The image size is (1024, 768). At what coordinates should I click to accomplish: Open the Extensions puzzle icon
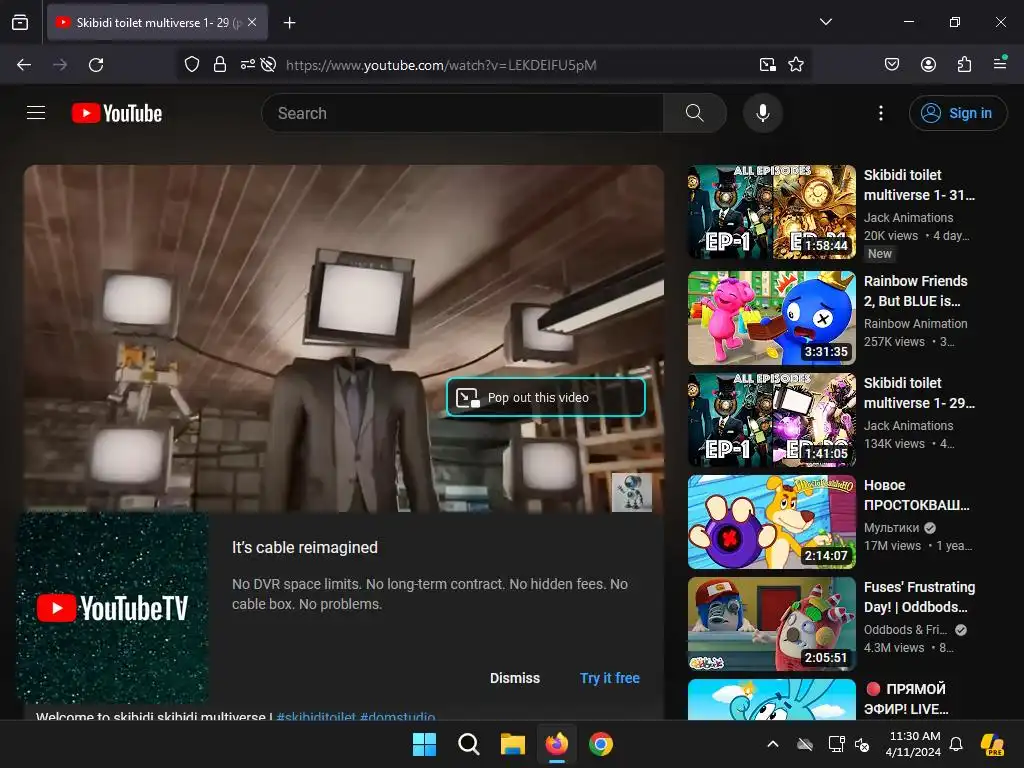coord(965,65)
